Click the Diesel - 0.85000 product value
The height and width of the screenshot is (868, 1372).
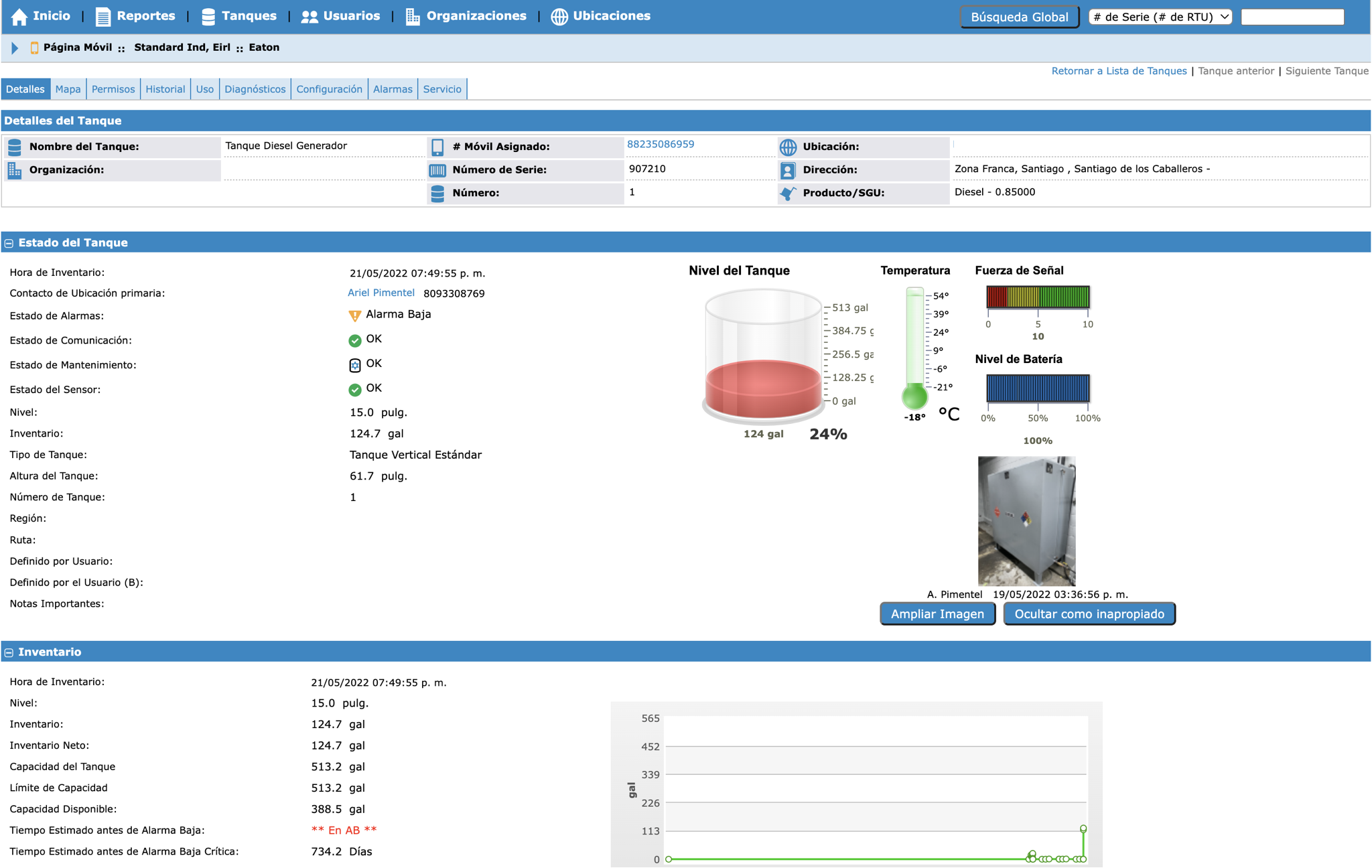pyautogui.click(x=995, y=192)
